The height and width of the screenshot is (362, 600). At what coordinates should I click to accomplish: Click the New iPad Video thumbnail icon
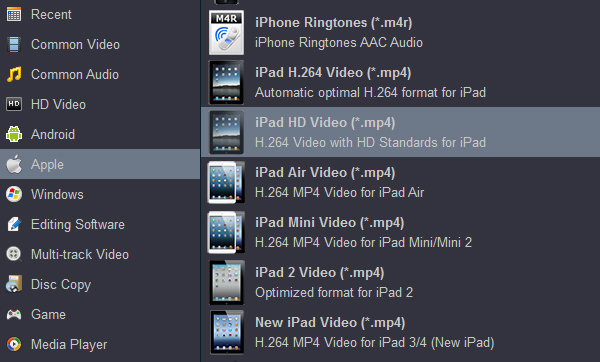(226, 333)
